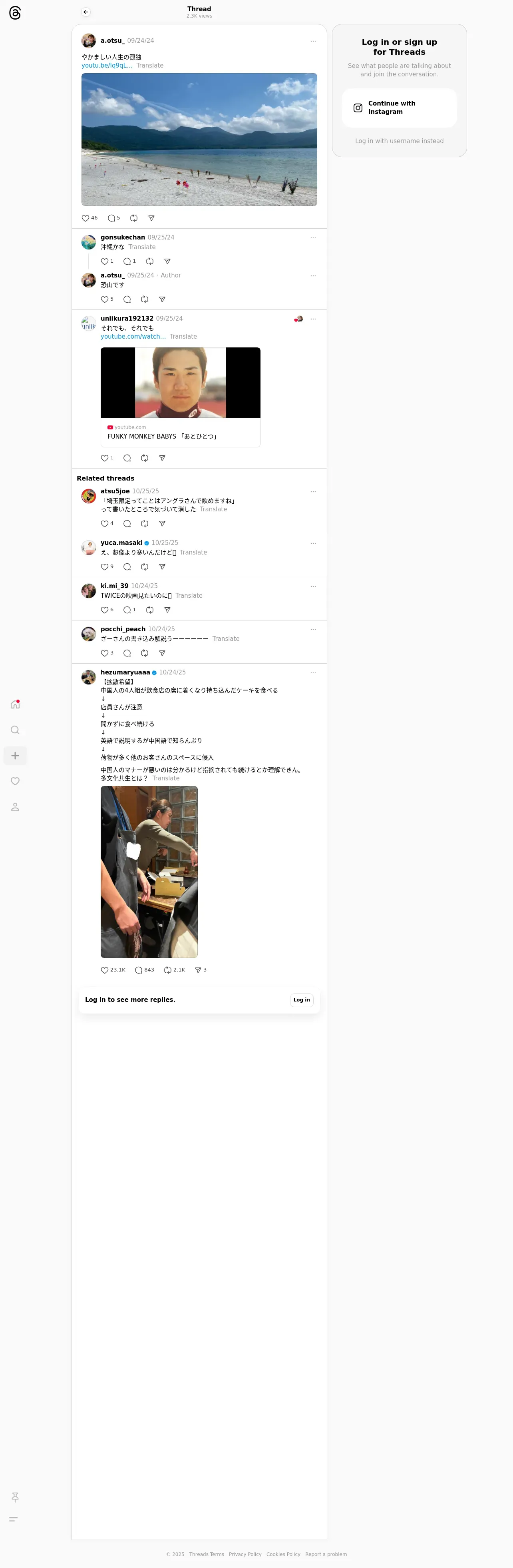Open the Activity heart icon in sidebar
513x1568 pixels.
(15, 781)
